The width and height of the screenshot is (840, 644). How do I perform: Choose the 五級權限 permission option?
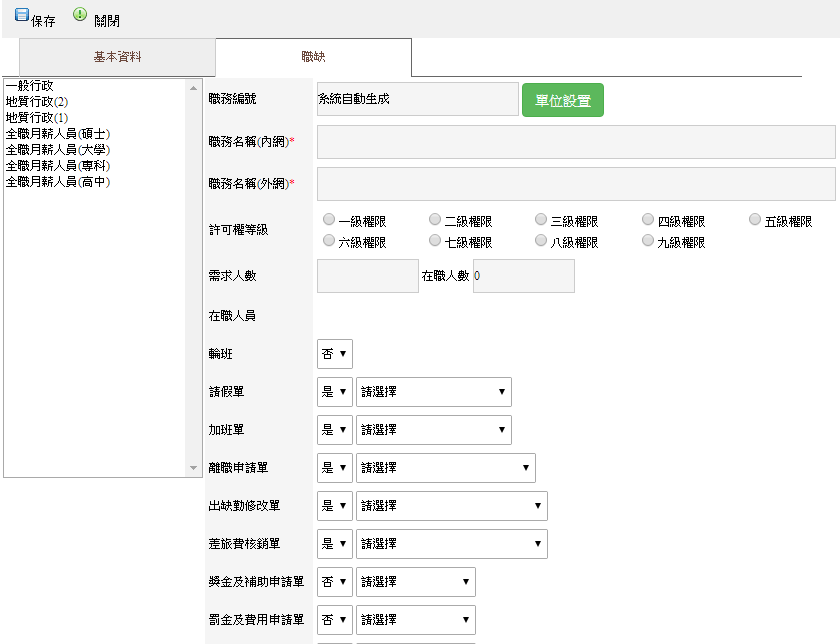[x=755, y=220]
